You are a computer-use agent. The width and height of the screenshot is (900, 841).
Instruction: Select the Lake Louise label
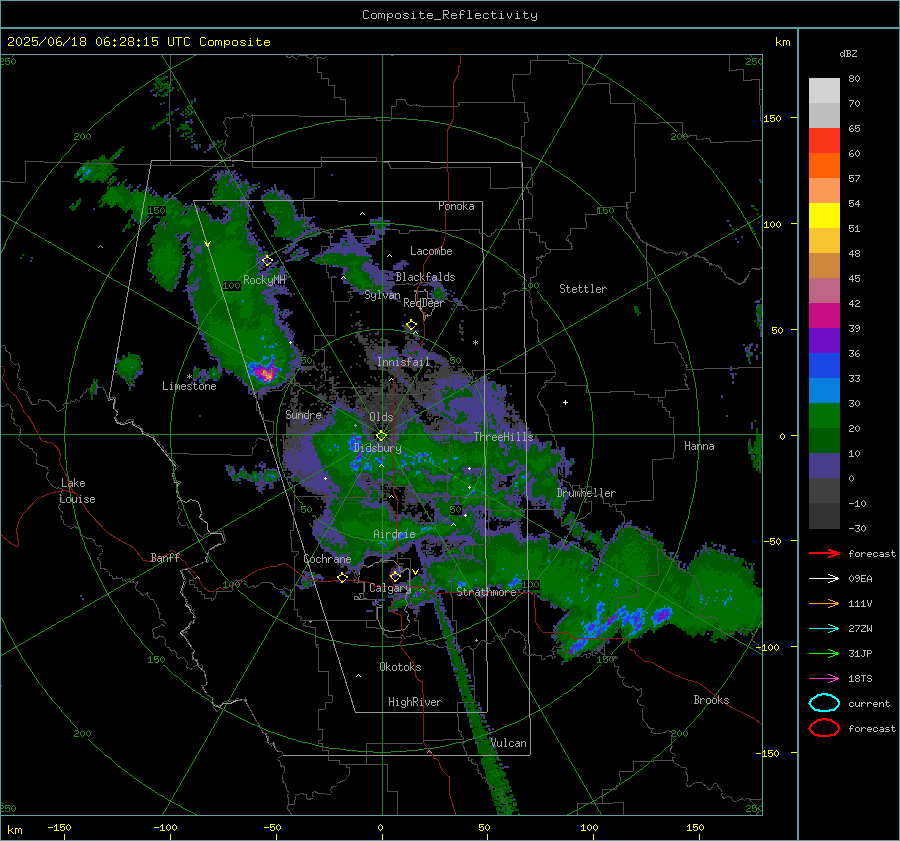point(77,491)
